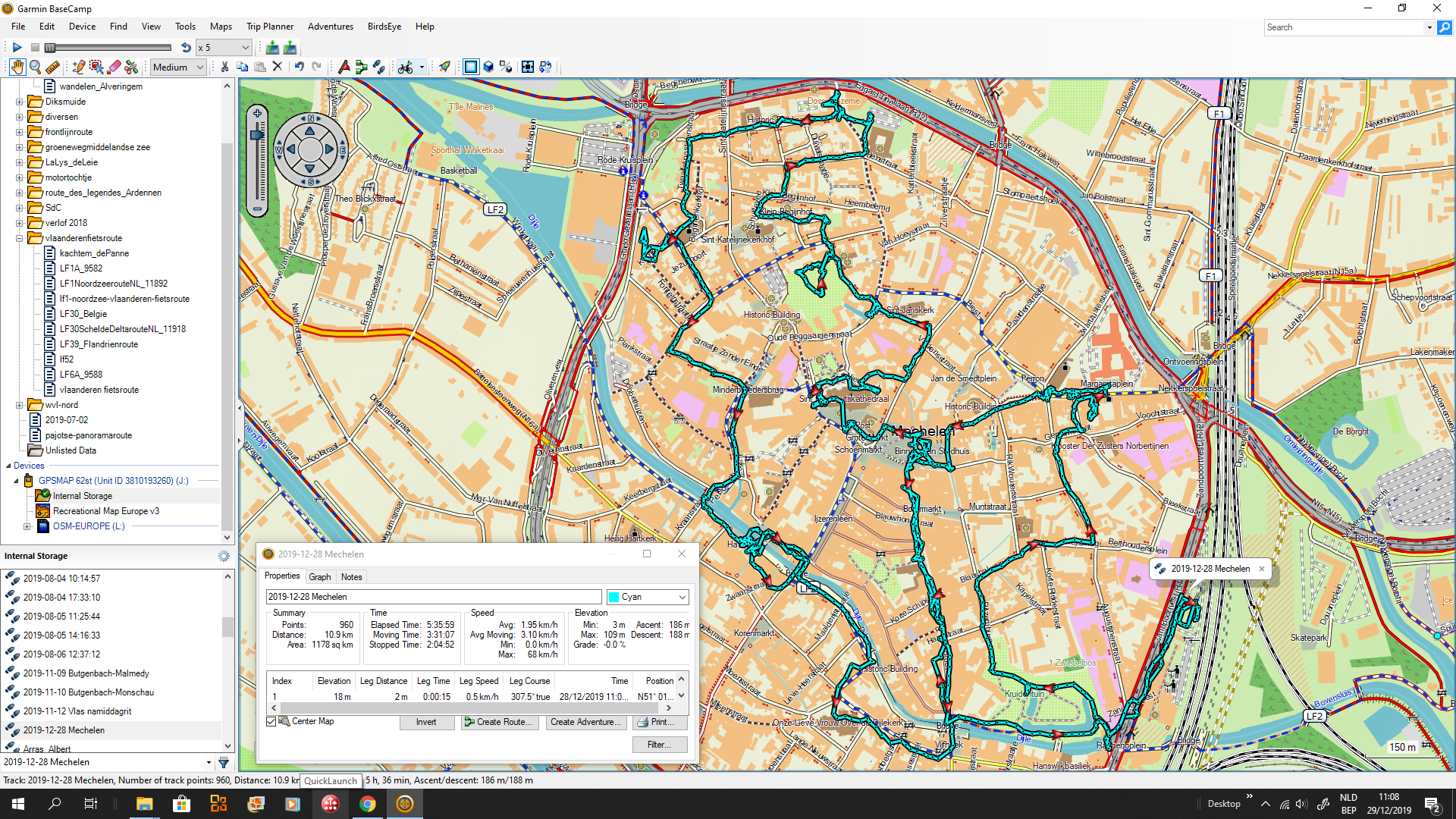Screen dimensions: 1456x819
Task: Open the Device menu
Action: pos(82,27)
